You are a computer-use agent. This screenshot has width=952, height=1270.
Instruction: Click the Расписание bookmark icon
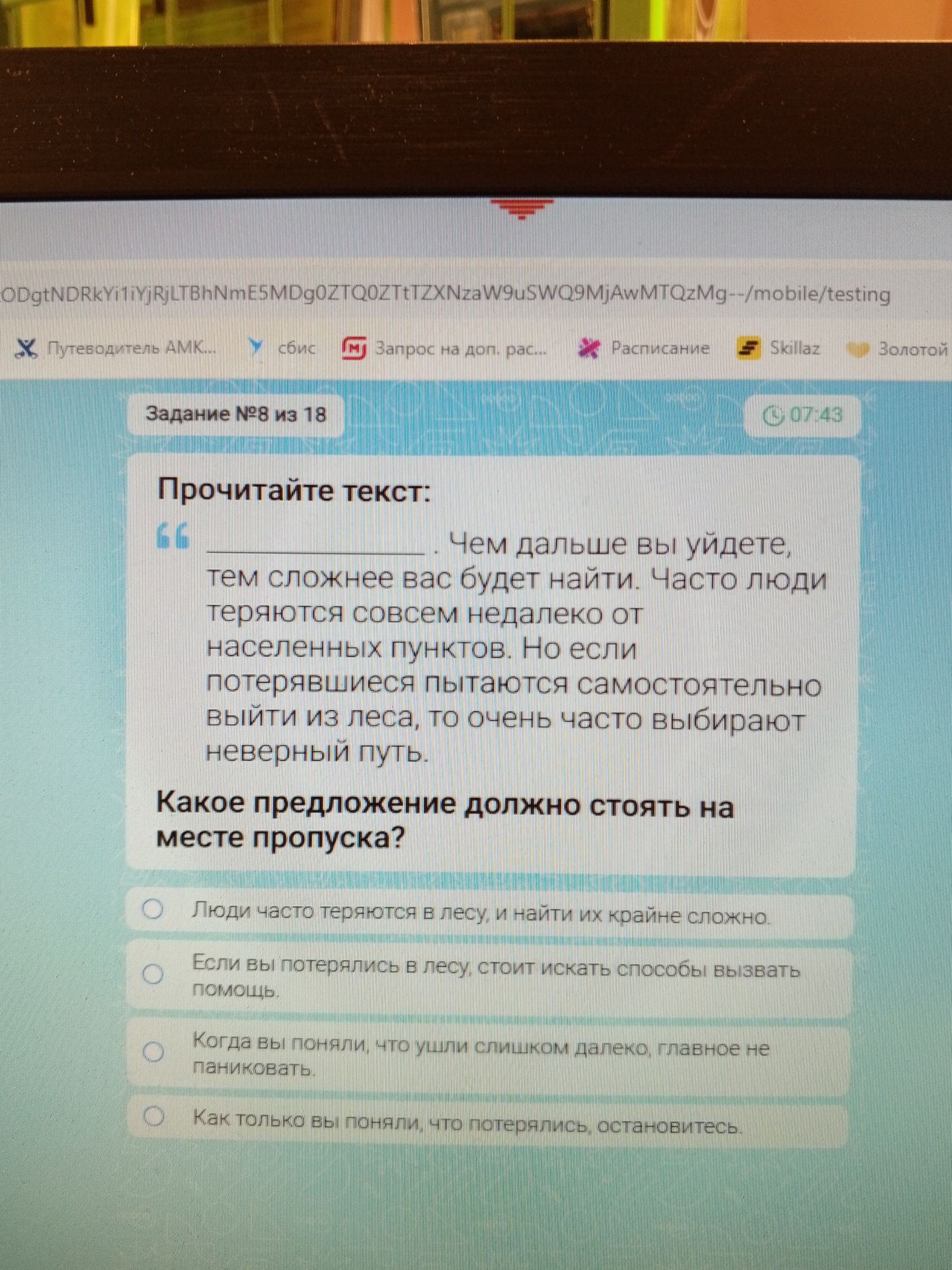click(588, 348)
